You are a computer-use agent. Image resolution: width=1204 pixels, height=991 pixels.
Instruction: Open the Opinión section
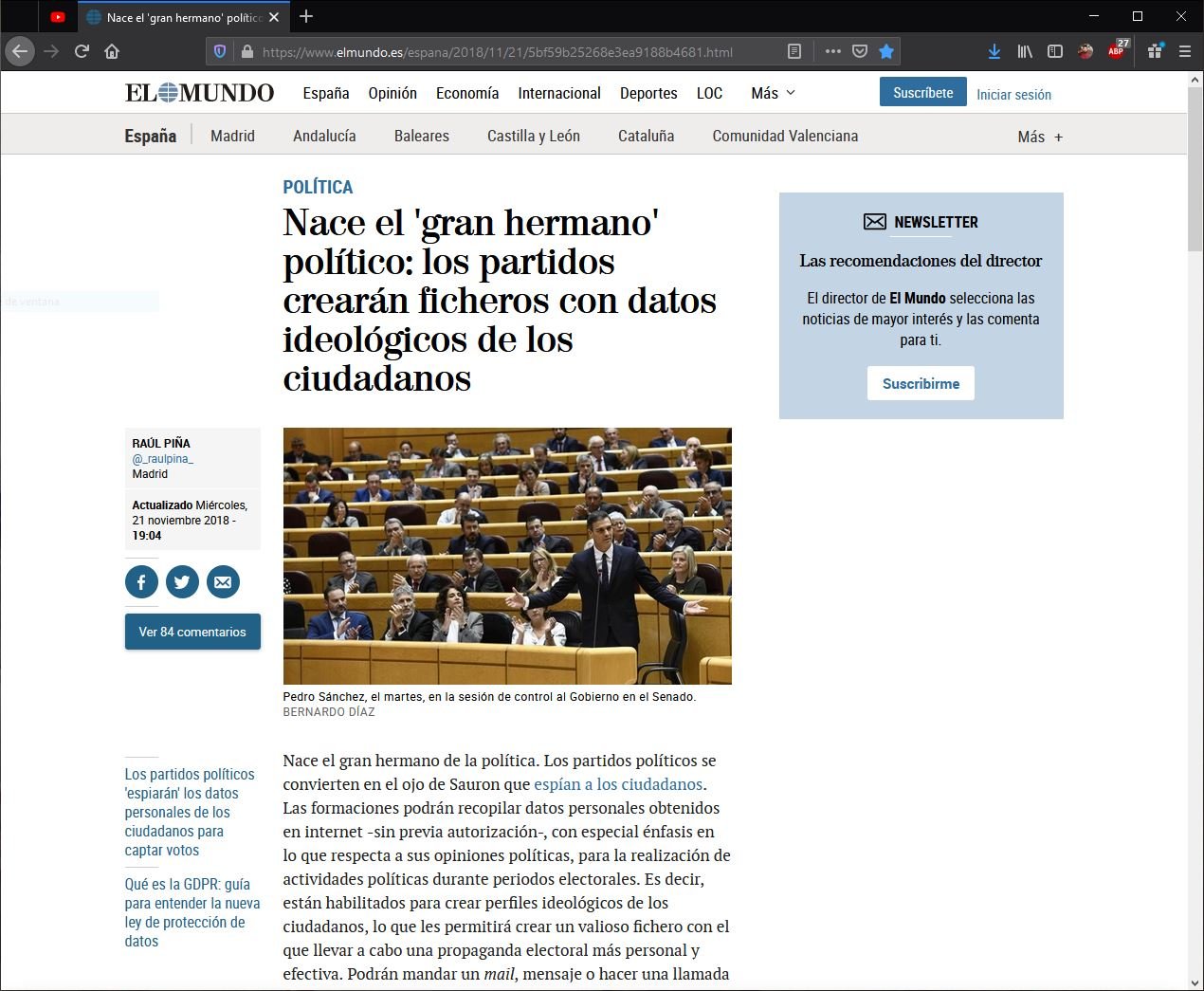pos(392,93)
